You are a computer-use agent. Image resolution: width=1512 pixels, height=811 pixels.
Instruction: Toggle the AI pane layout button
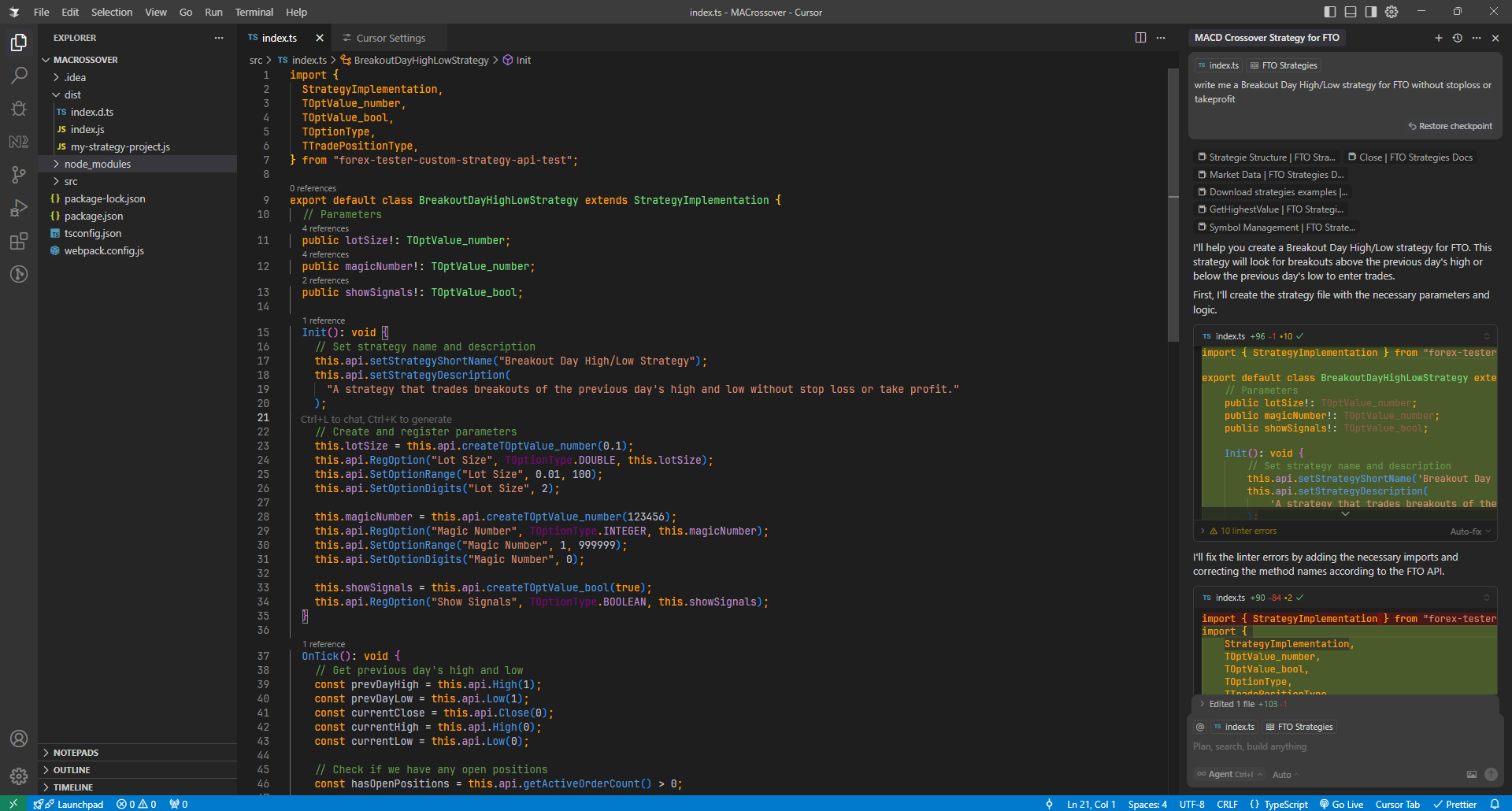(x=1371, y=12)
